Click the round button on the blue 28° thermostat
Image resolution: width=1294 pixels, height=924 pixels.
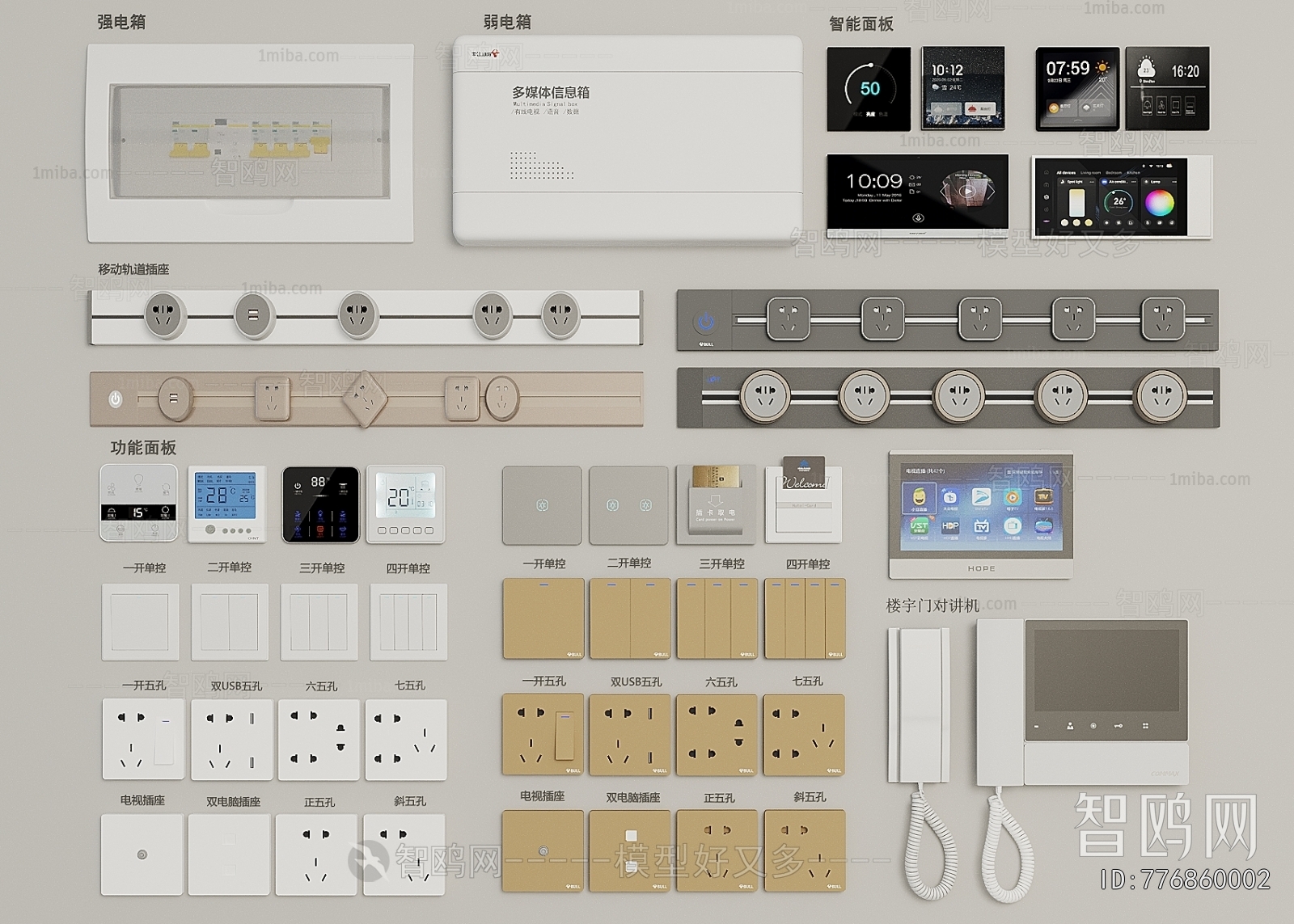(x=211, y=530)
